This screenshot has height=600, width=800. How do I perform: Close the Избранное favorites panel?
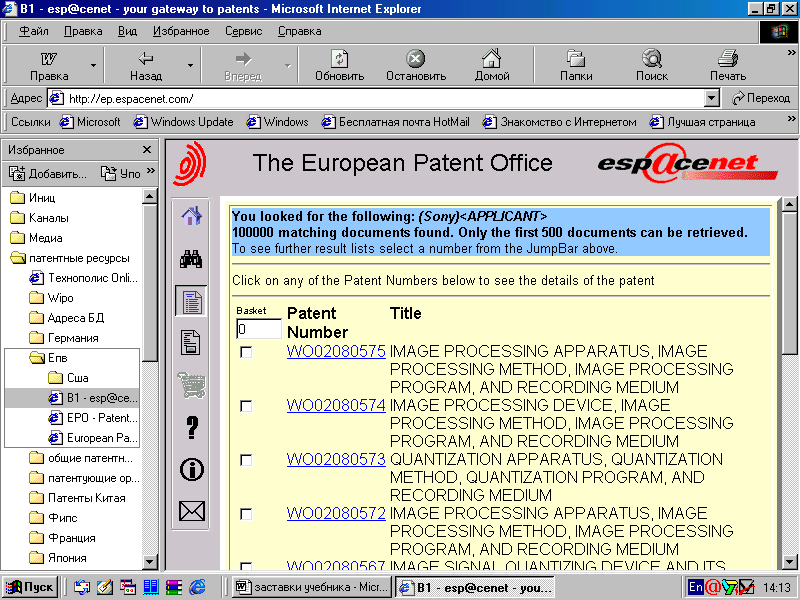147,149
